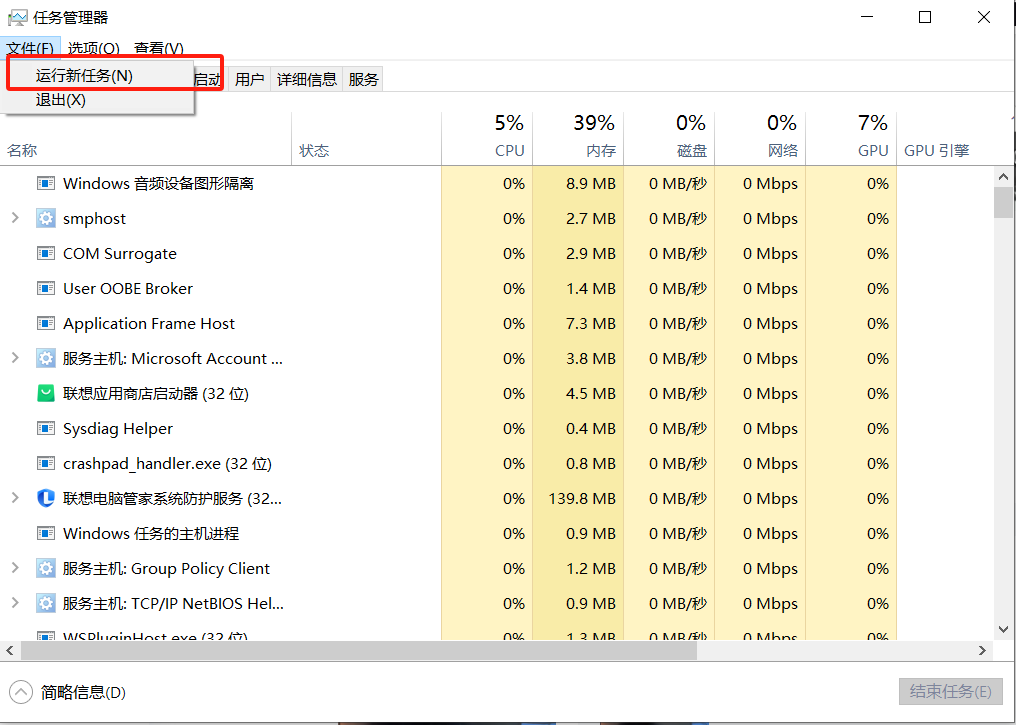Click the 4.5 MB memory value
The image size is (1016, 725).
coord(591,393)
